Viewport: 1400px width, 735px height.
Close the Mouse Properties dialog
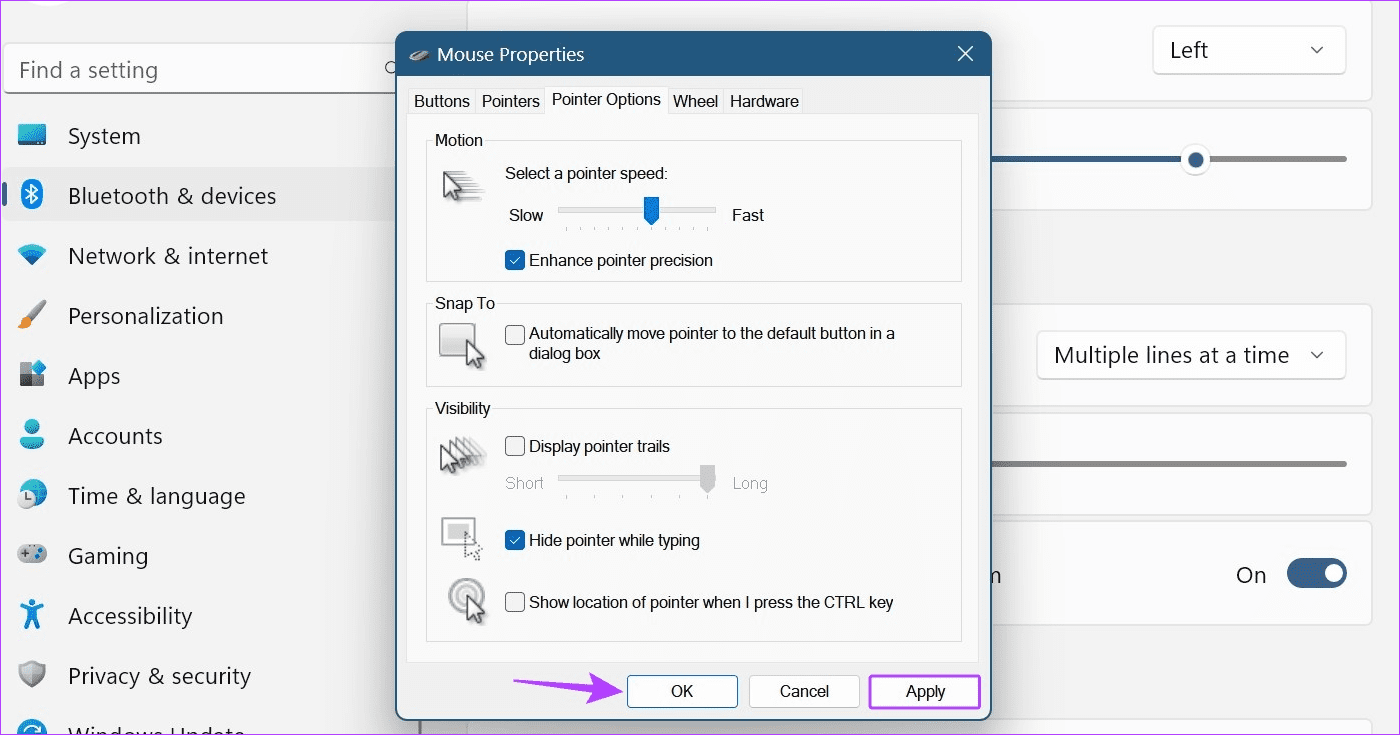[x=965, y=54]
